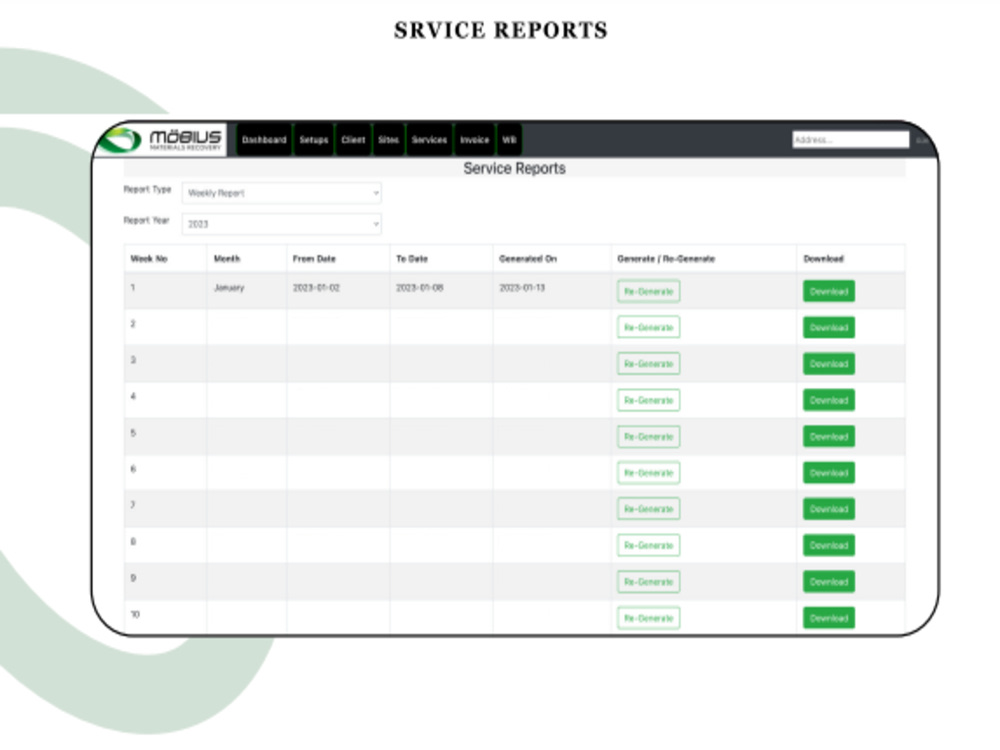Re-Generate the week 8 report
The height and width of the screenshot is (750, 1000).
coord(649,545)
